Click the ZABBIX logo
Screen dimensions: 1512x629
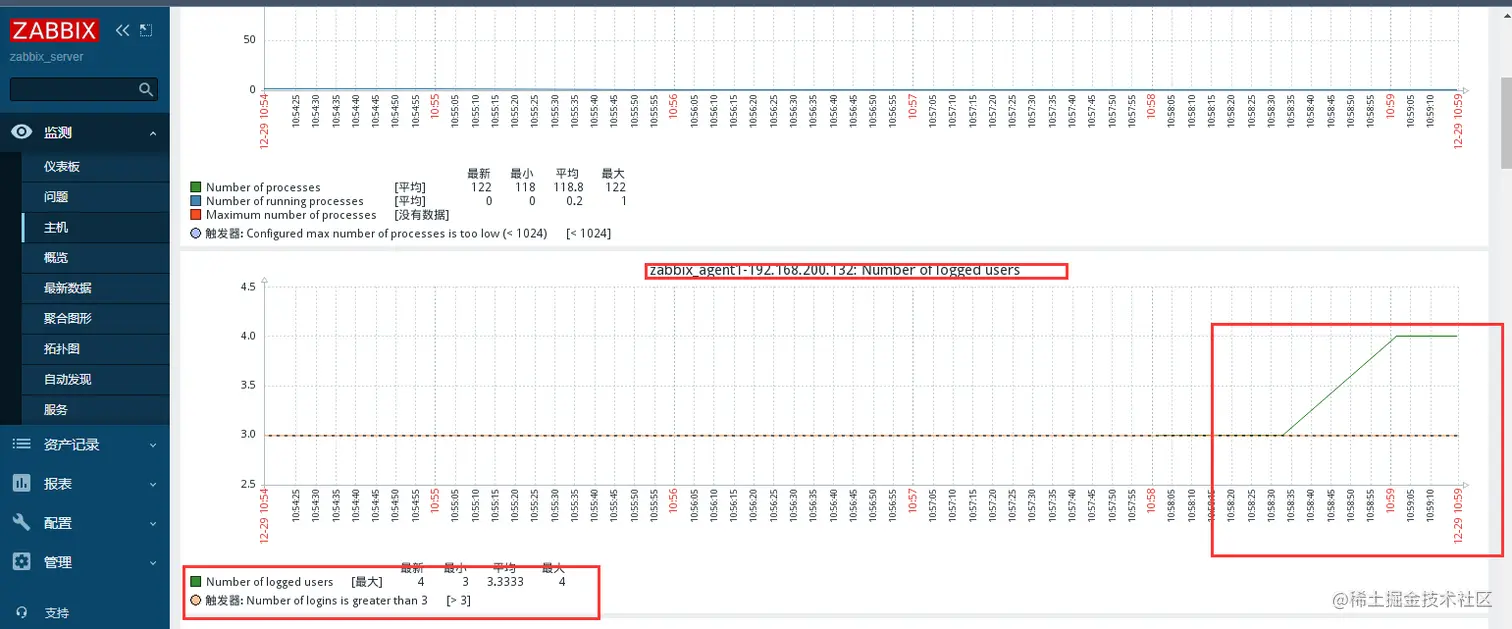pyautogui.click(x=55, y=30)
